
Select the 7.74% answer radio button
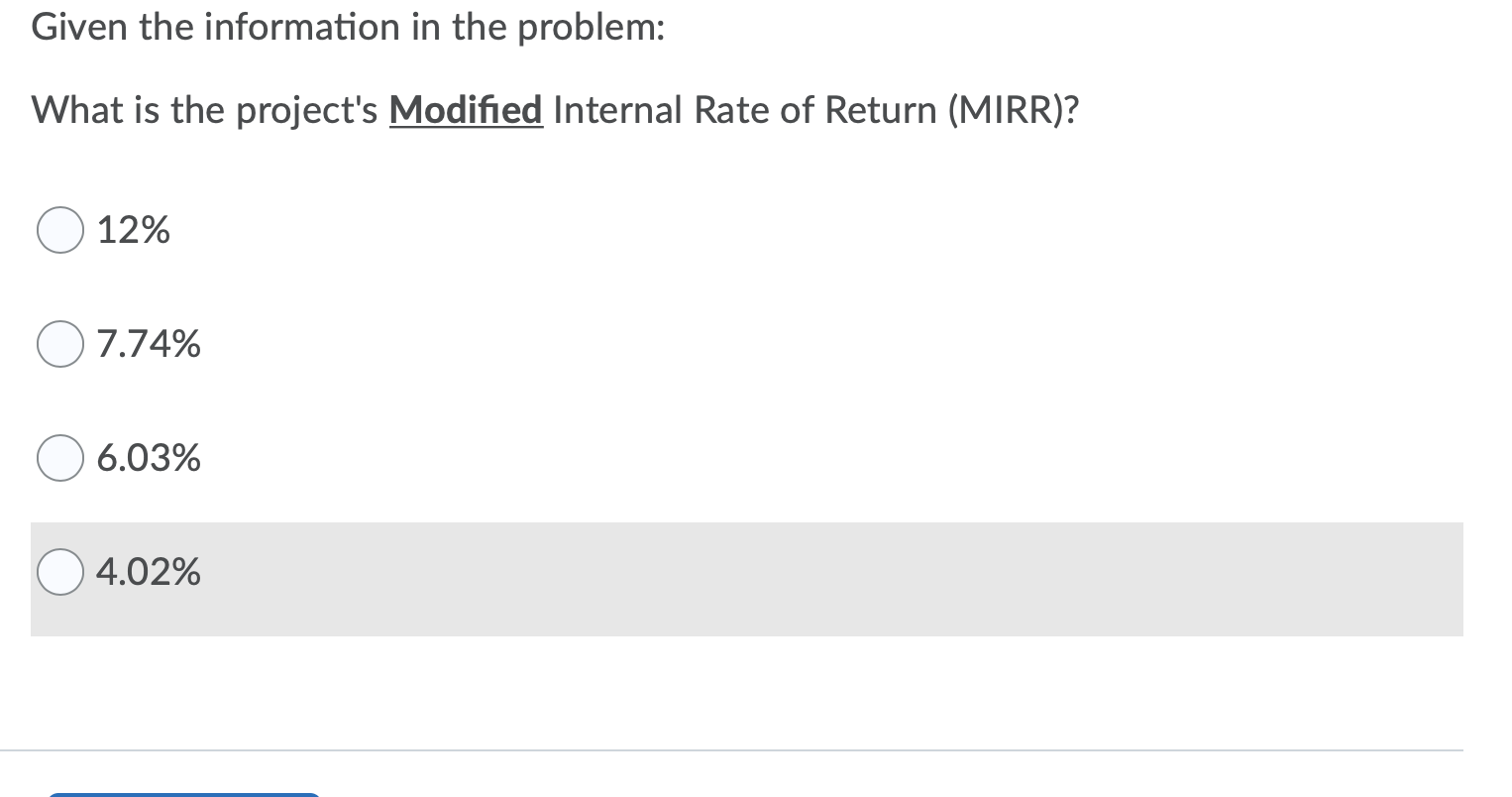(x=59, y=344)
